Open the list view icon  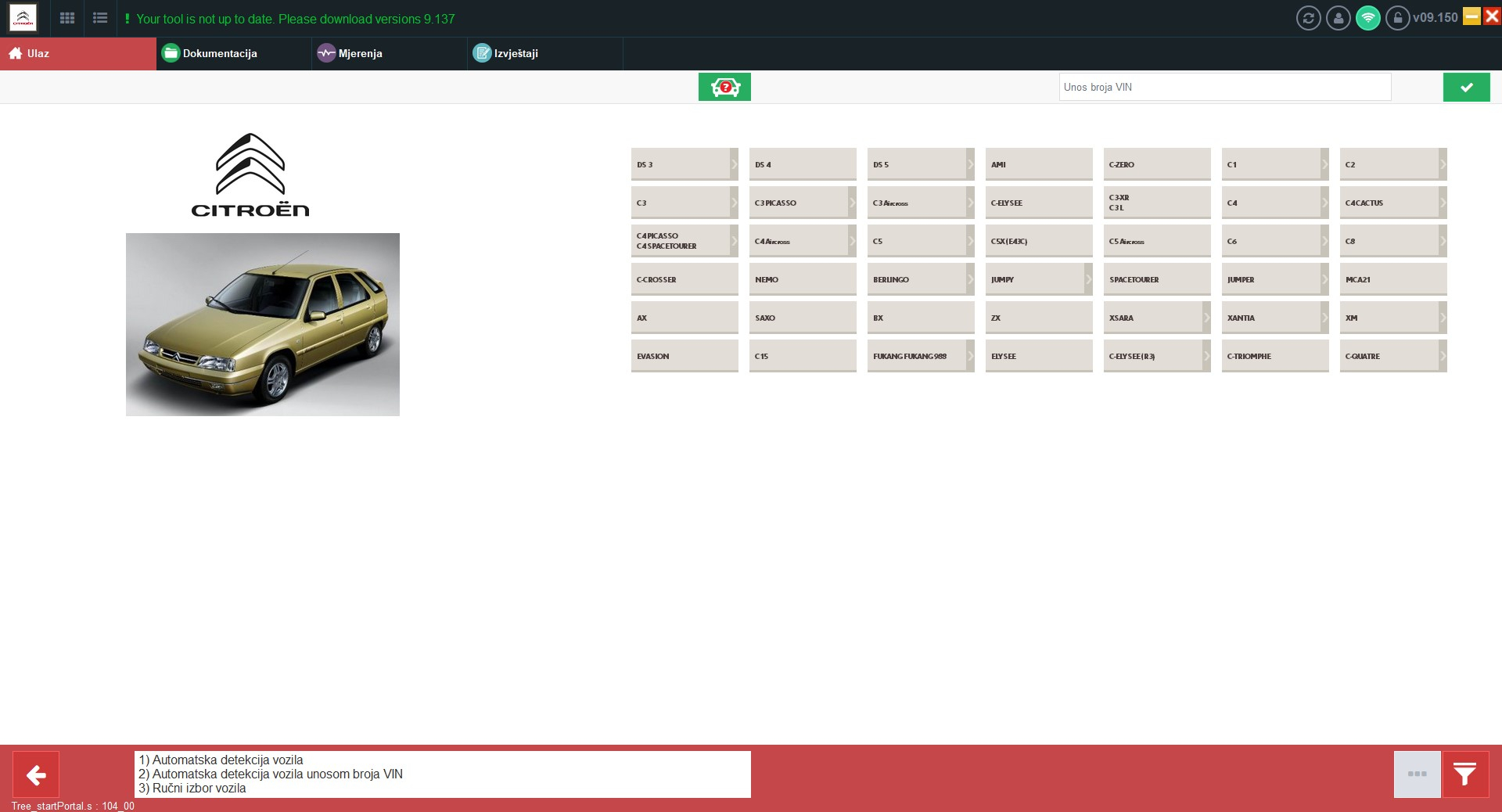pos(100,18)
